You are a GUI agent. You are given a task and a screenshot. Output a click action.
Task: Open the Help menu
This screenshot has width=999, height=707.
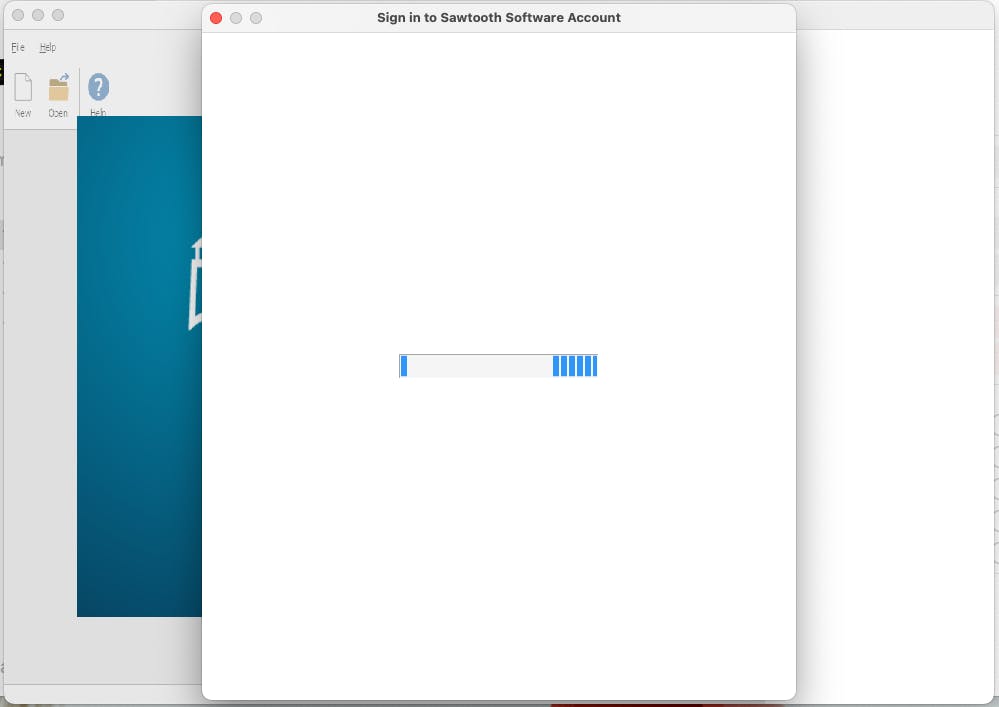coord(48,47)
